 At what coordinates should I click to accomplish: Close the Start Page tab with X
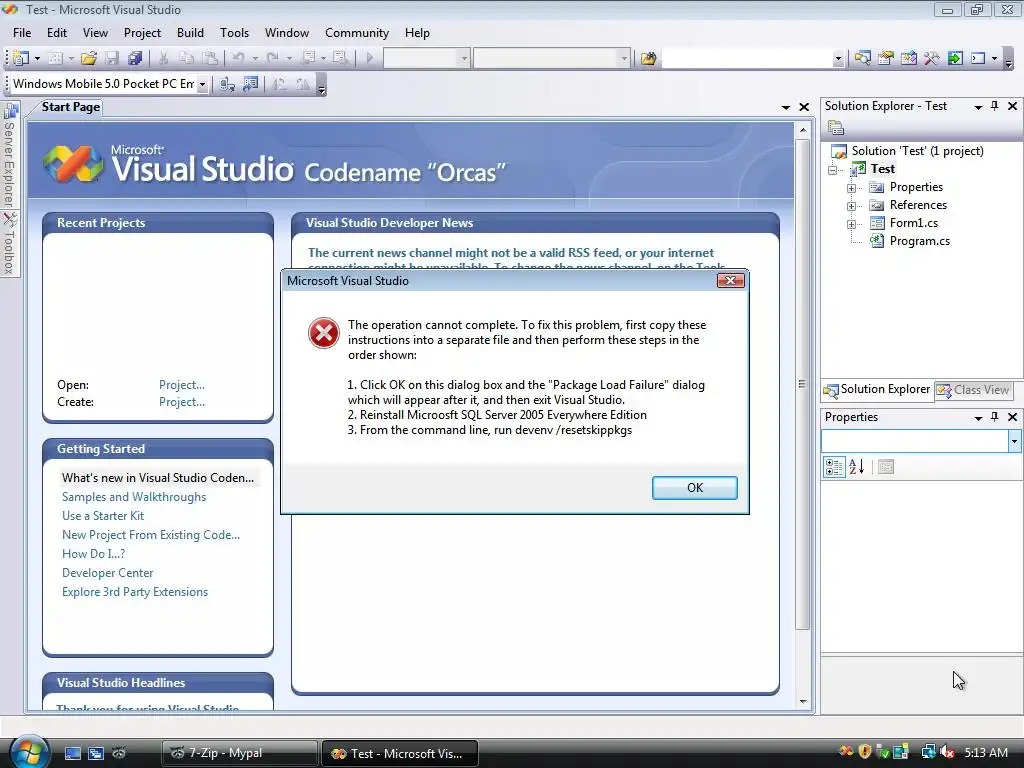804,107
